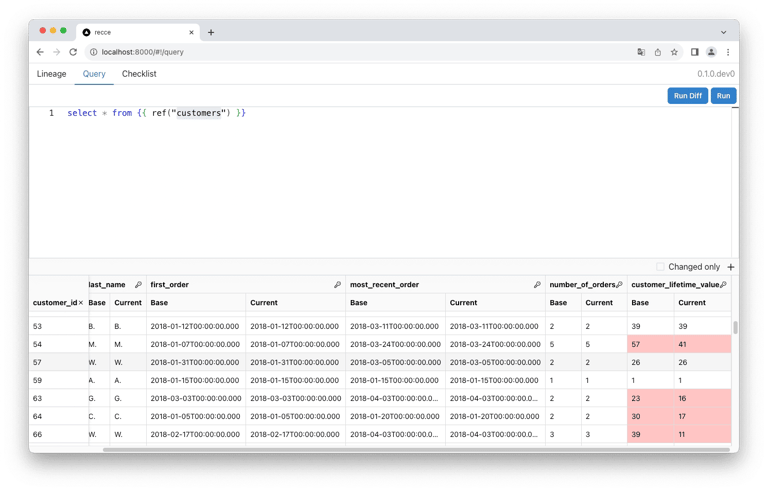Switch to the Lineage tab
This screenshot has height=491, width=768.
(51, 74)
